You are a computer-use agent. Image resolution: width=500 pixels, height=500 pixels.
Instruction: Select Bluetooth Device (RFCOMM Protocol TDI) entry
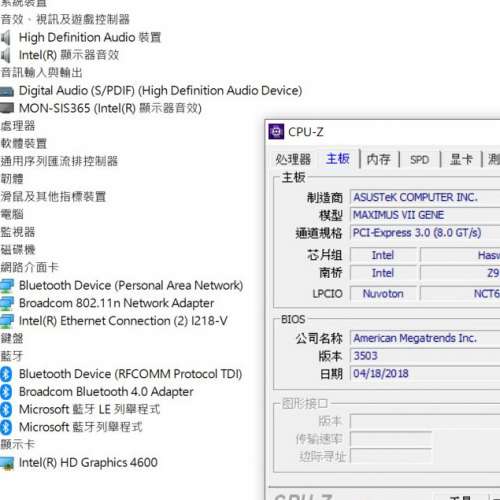tap(130, 374)
